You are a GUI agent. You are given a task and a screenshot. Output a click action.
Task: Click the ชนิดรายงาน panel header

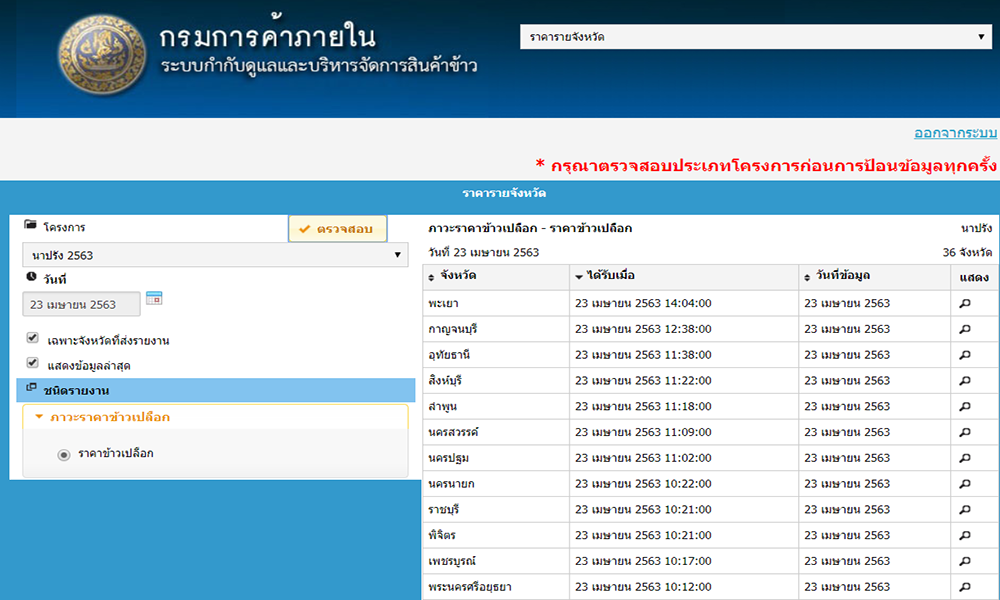tap(216, 390)
